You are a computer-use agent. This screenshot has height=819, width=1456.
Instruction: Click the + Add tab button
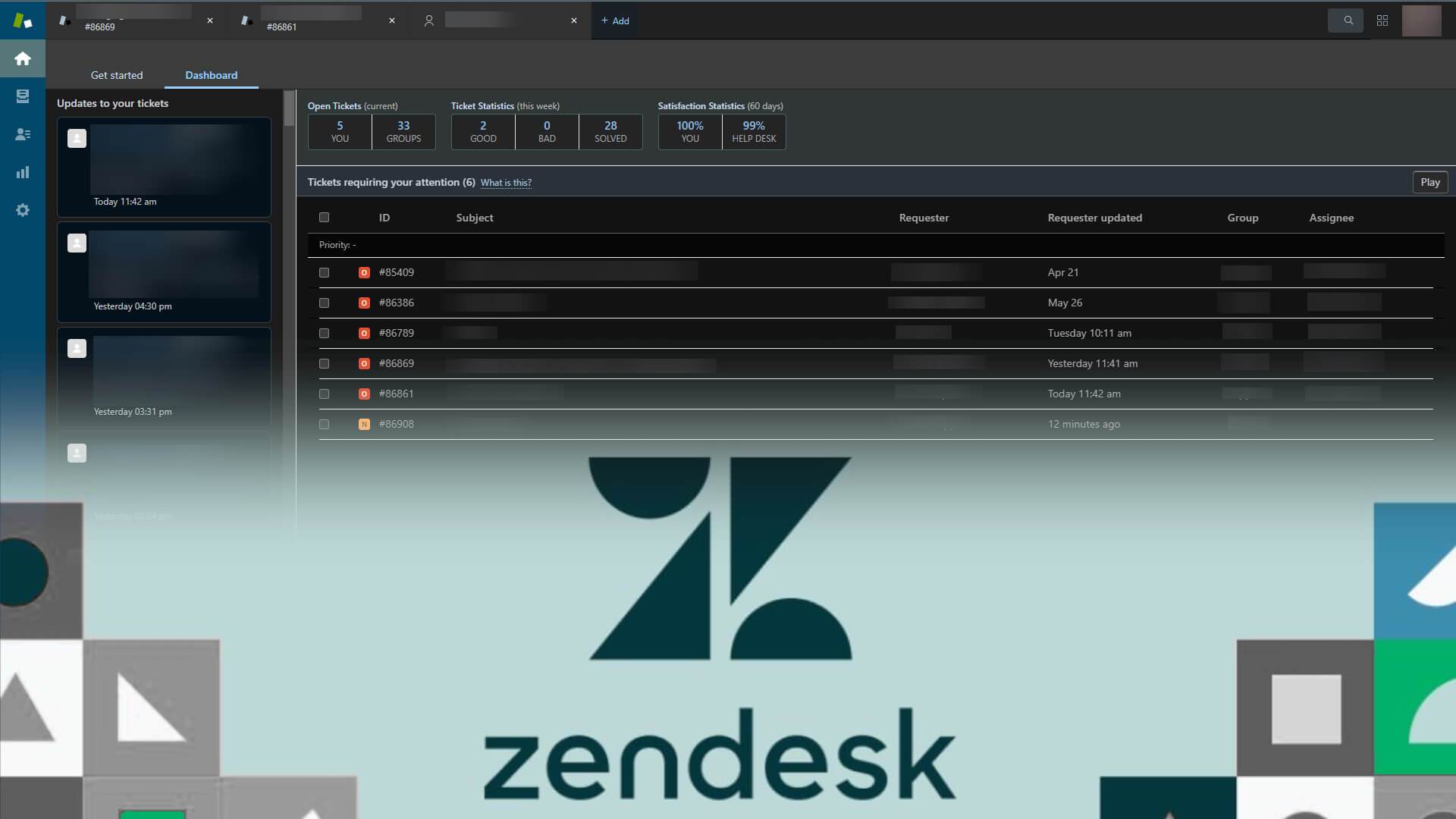[x=615, y=20]
